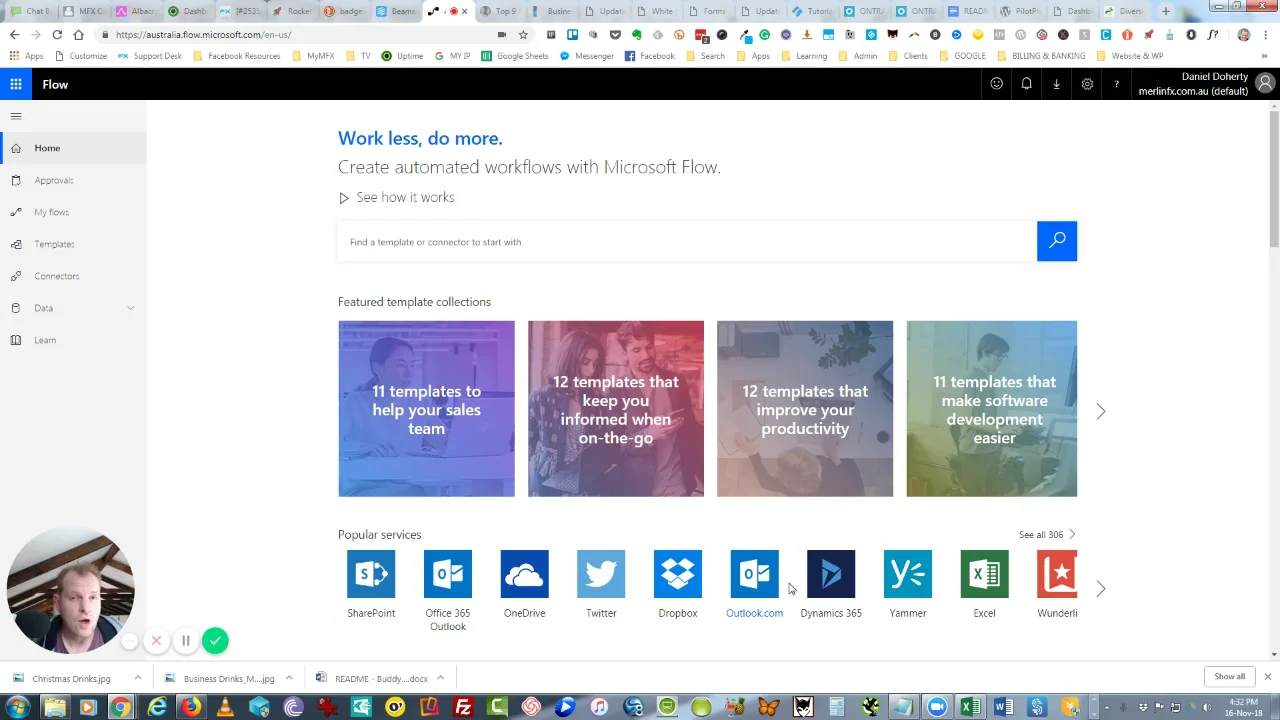Choose the Twitter service icon
The width and height of the screenshot is (1280, 720).
click(x=601, y=574)
